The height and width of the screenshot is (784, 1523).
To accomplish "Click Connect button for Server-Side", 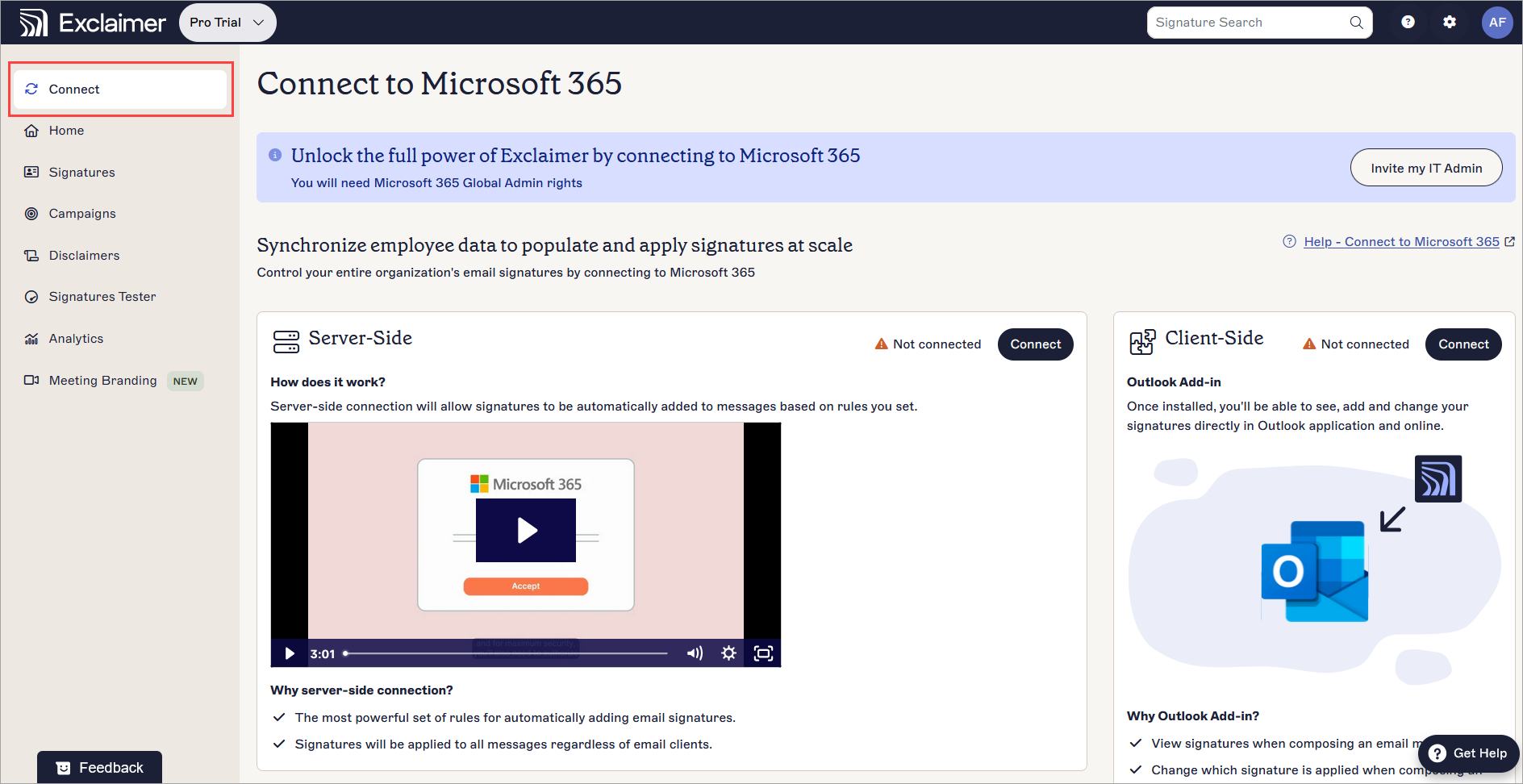I will [1035, 344].
